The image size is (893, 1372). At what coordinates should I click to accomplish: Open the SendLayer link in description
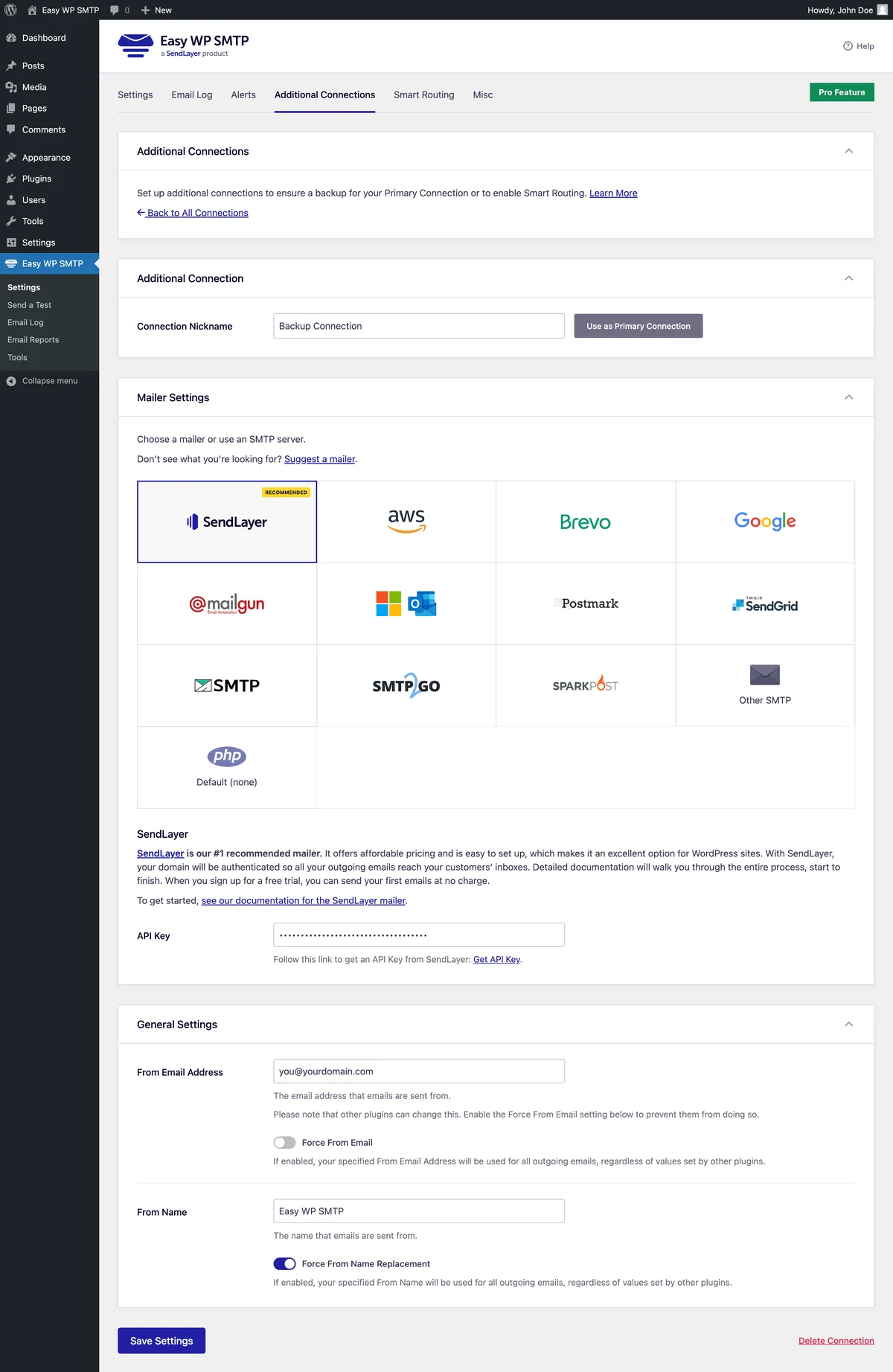pos(160,853)
